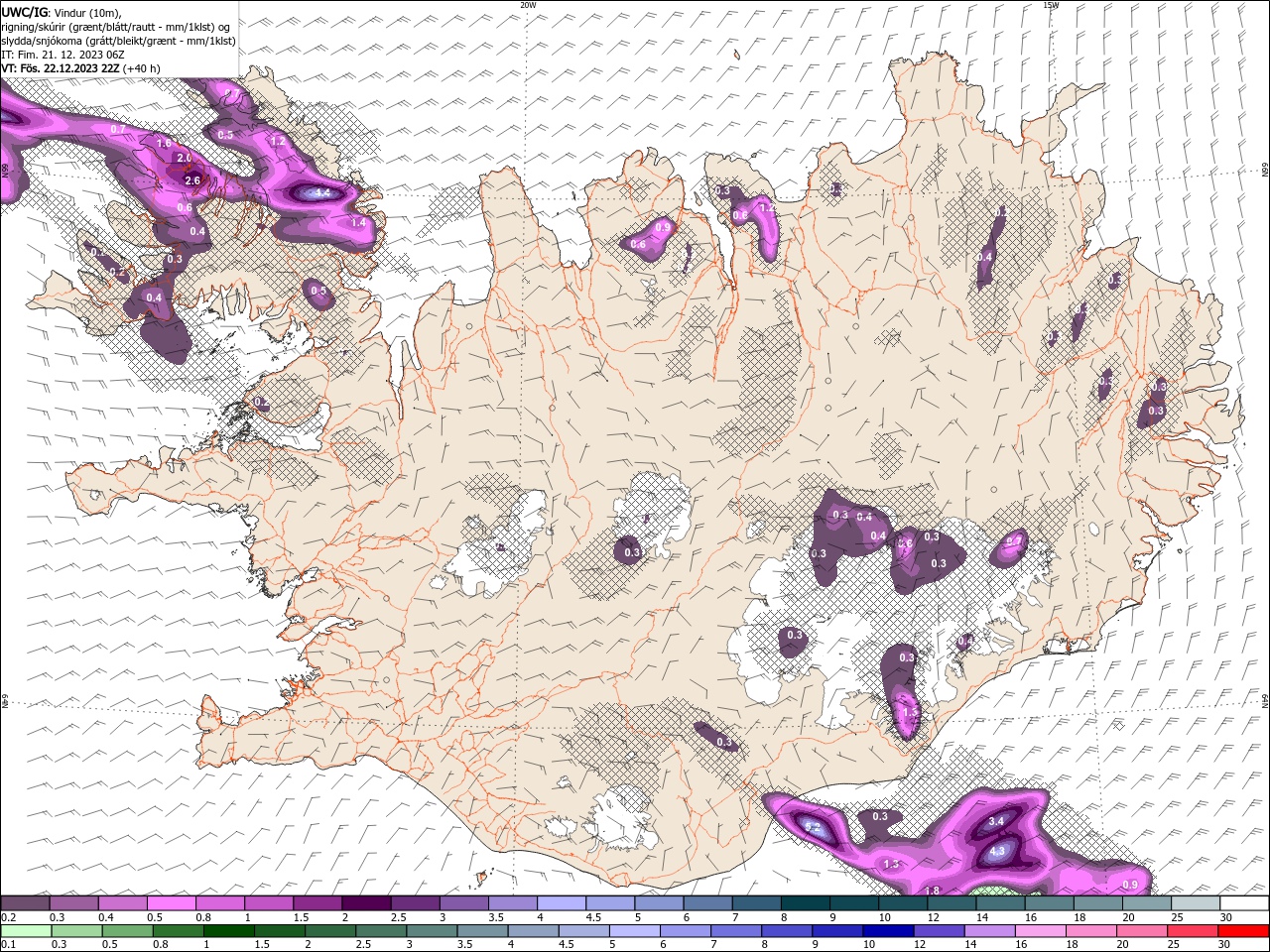
Task: Select the 0.5 swatch in the top legend row
Action: (x=171, y=903)
